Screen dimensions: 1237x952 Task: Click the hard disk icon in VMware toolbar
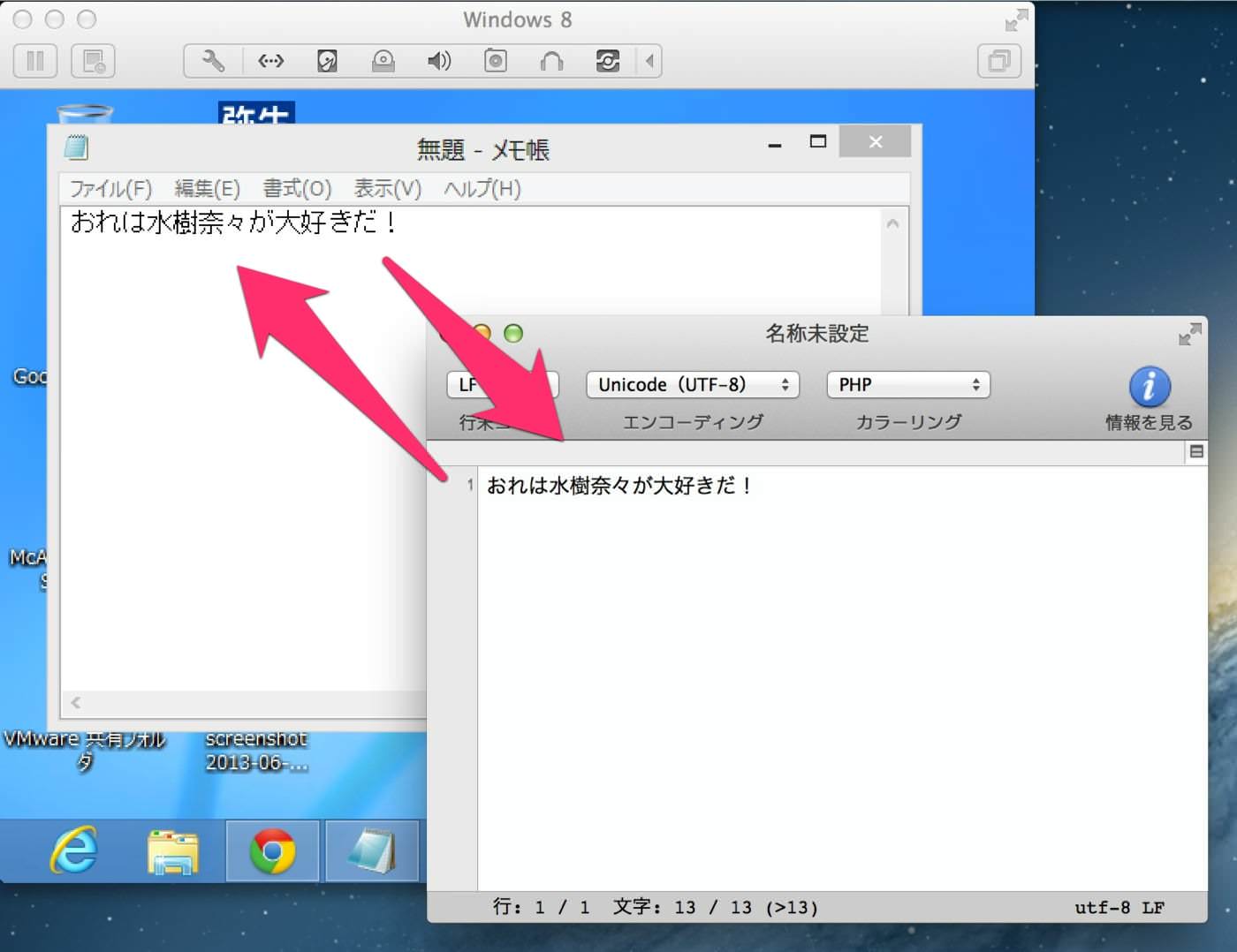327,61
